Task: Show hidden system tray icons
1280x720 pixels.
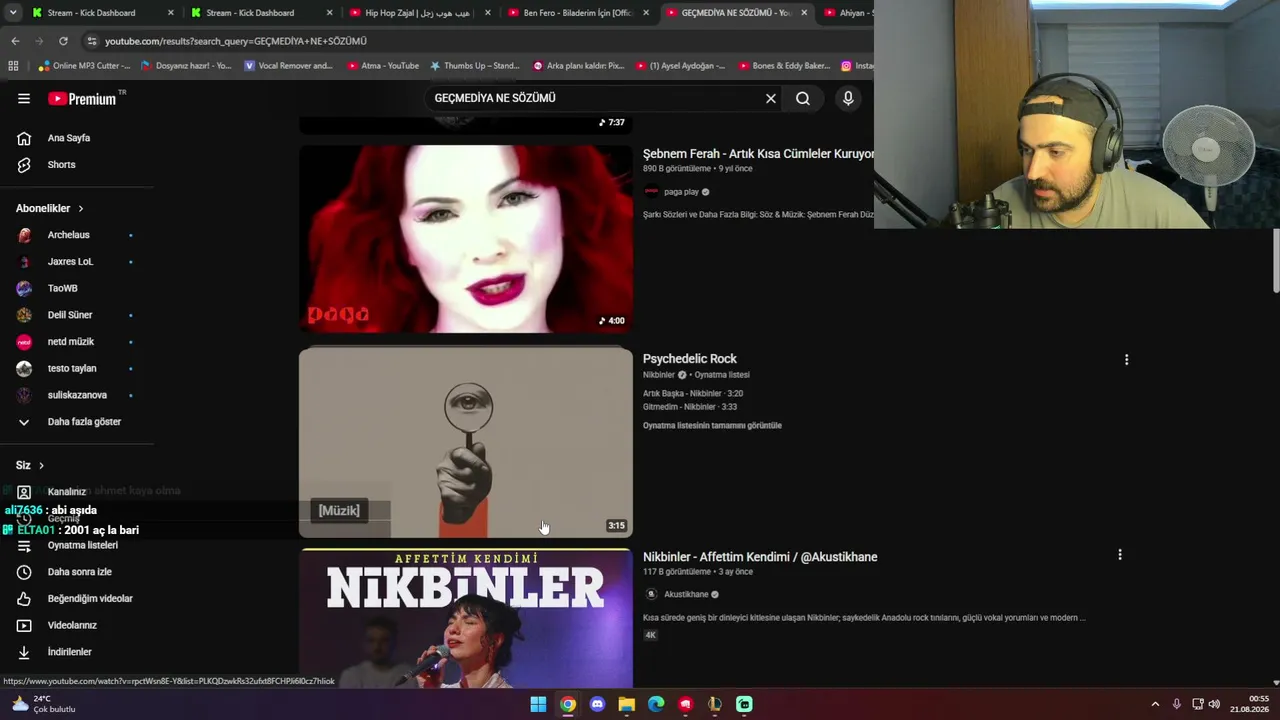Action: point(1155,704)
